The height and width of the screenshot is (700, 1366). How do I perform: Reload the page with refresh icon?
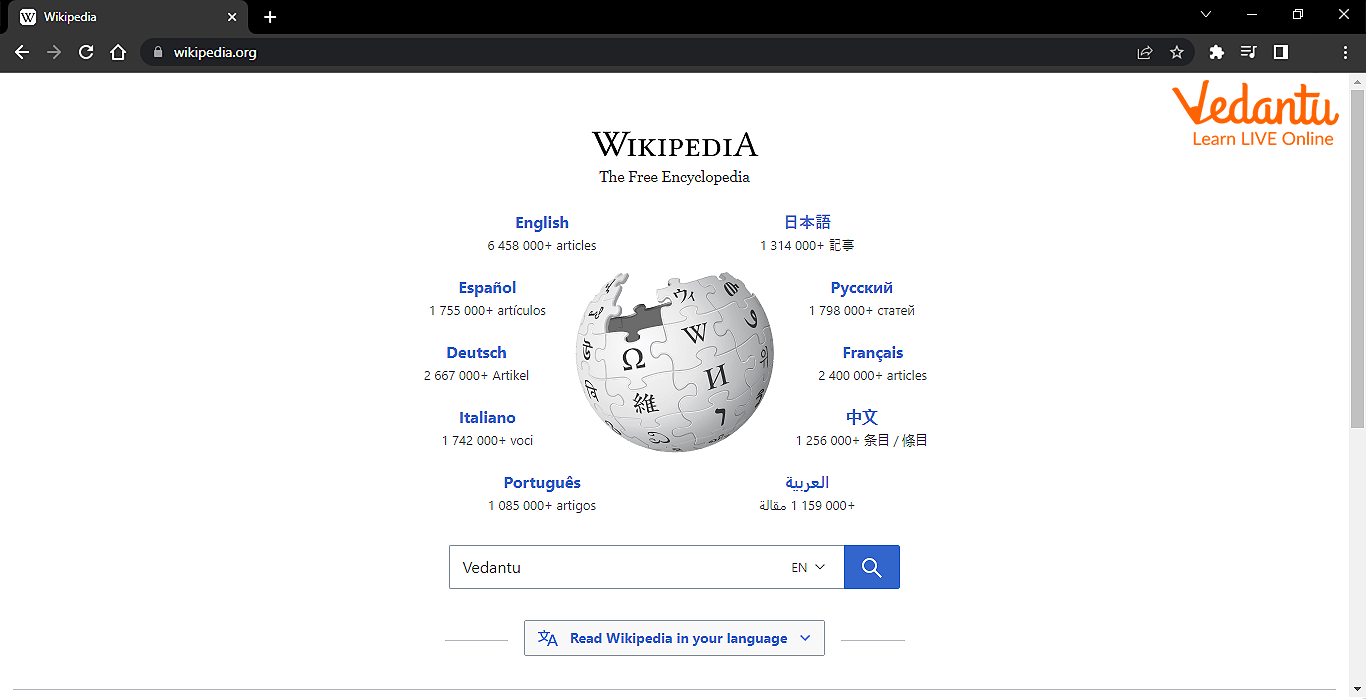pos(86,52)
